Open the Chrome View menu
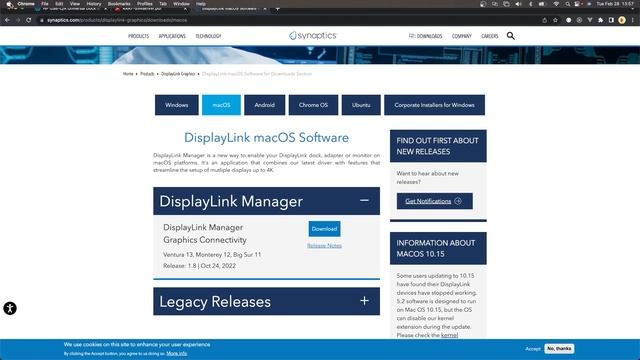Screen dimensions: 640x360 (x=75, y=4)
